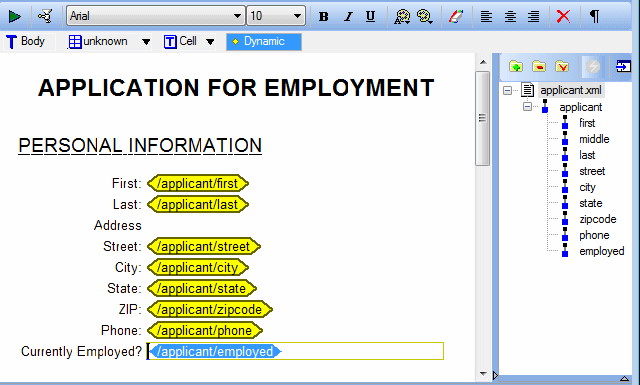The width and height of the screenshot is (640, 385).
Task: Center align text
Action: (x=510, y=16)
